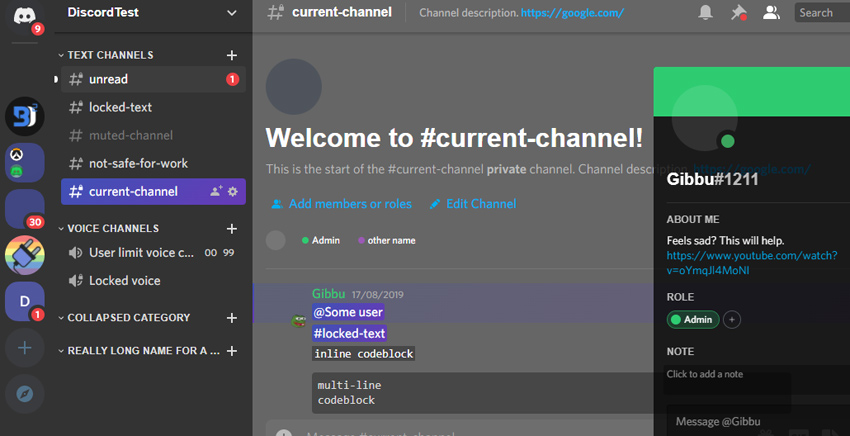The width and height of the screenshot is (850, 436).
Task: Open the locked-text channel
Action: click(x=153, y=107)
